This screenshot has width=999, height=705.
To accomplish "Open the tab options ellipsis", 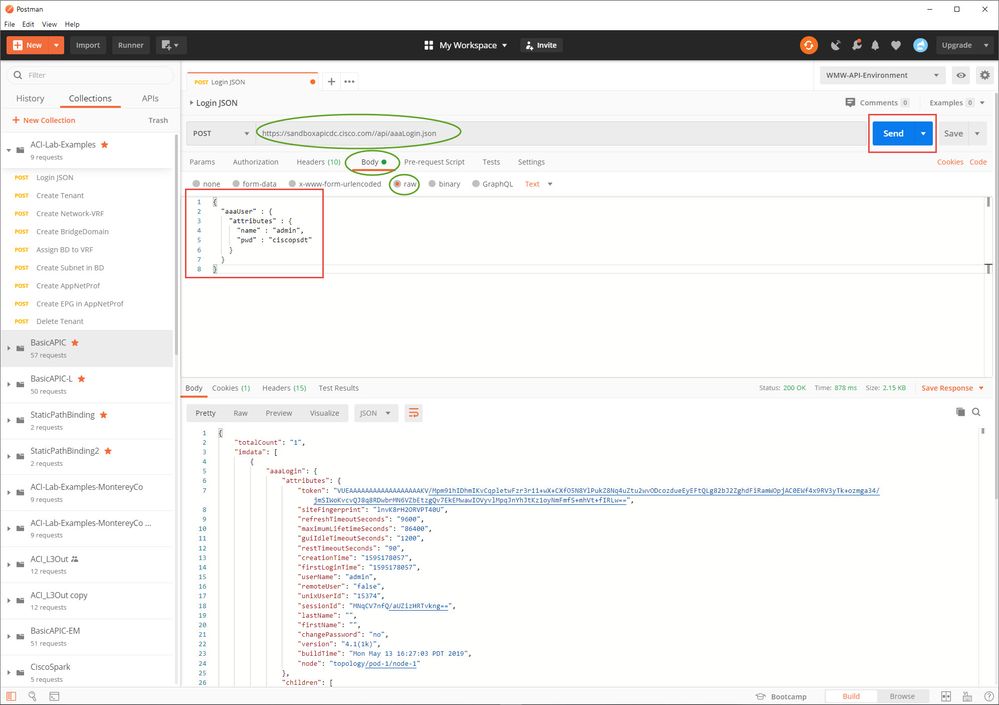I will coord(349,82).
